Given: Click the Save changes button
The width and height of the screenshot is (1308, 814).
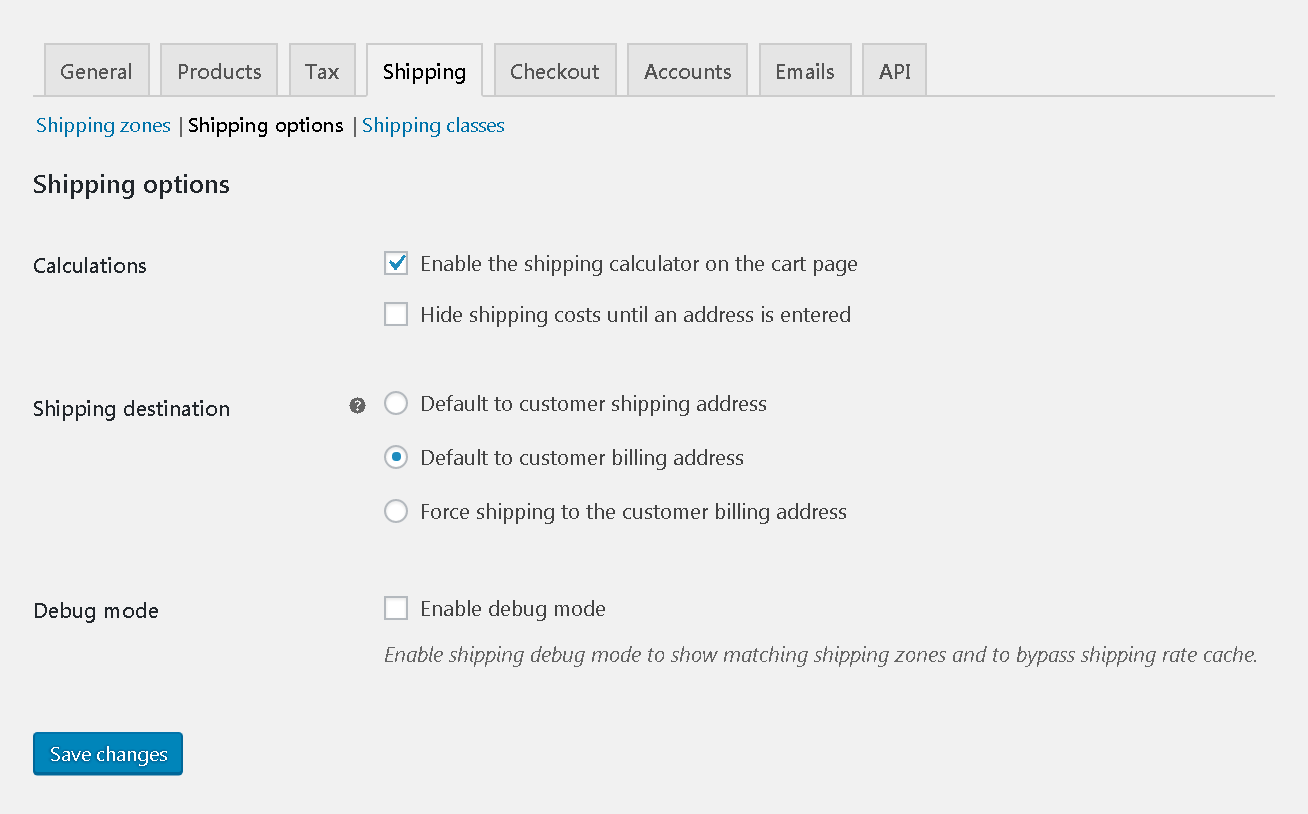Looking at the screenshot, I should click(x=108, y=754).
